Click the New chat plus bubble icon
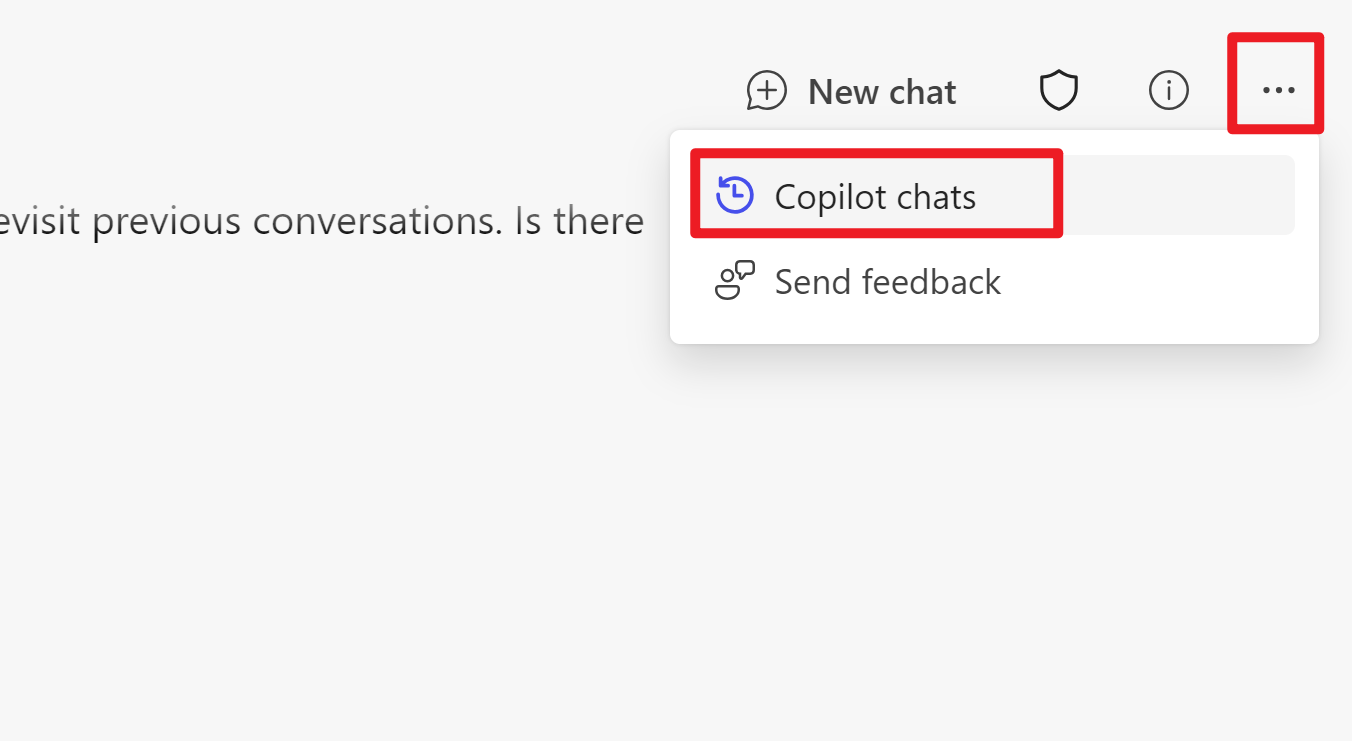 [767, 91]
